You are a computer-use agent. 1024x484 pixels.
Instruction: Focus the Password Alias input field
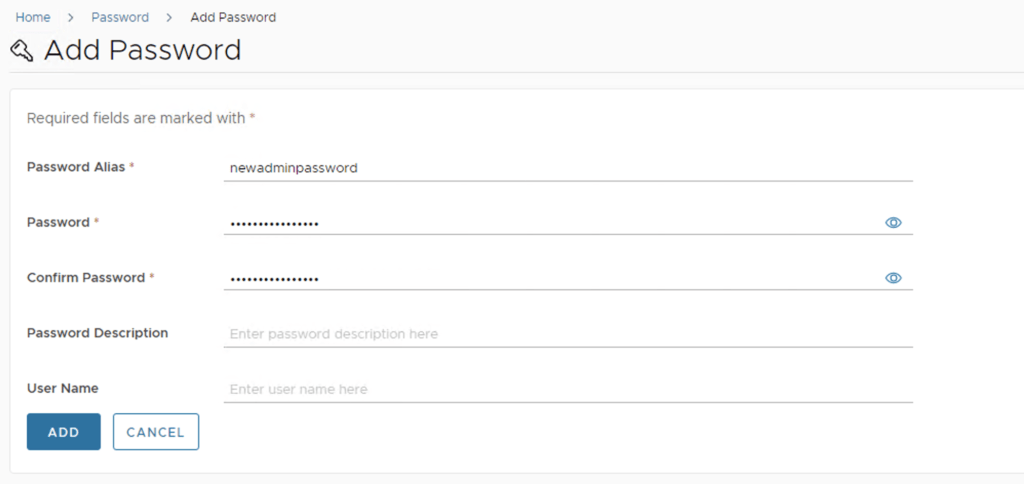point(568,168)
